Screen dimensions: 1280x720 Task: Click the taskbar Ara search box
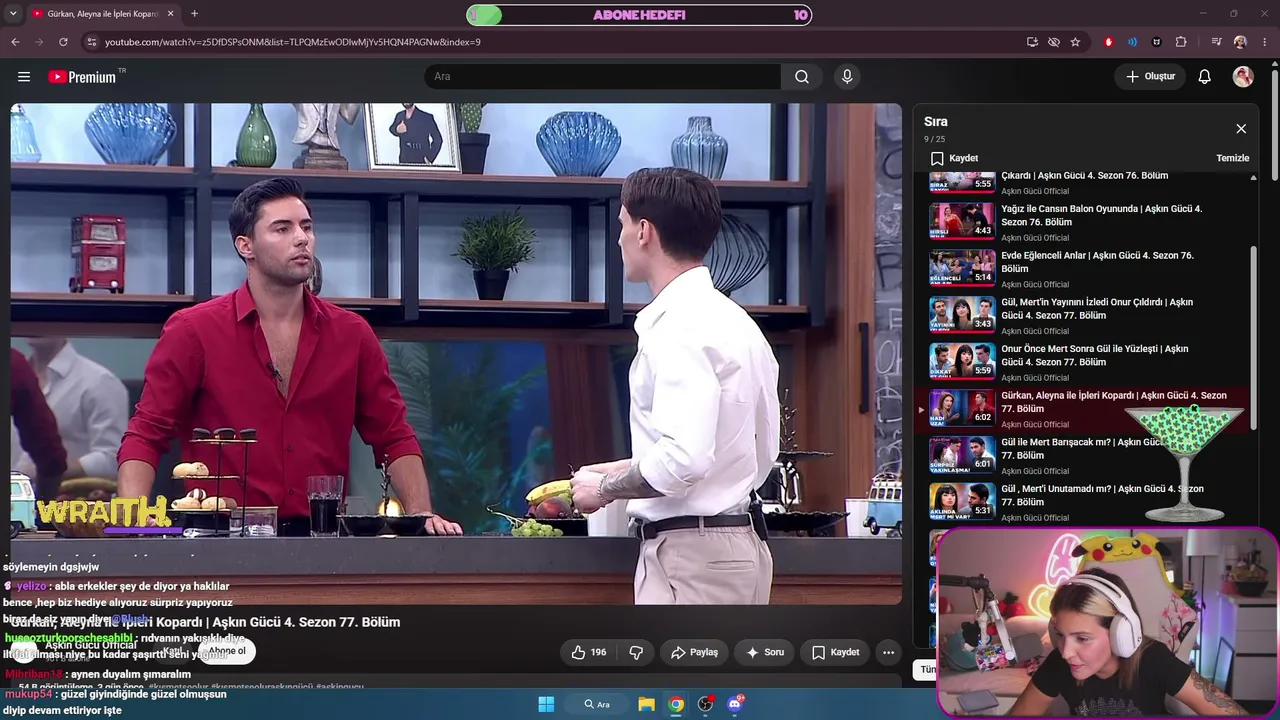(x=596, y=704)
